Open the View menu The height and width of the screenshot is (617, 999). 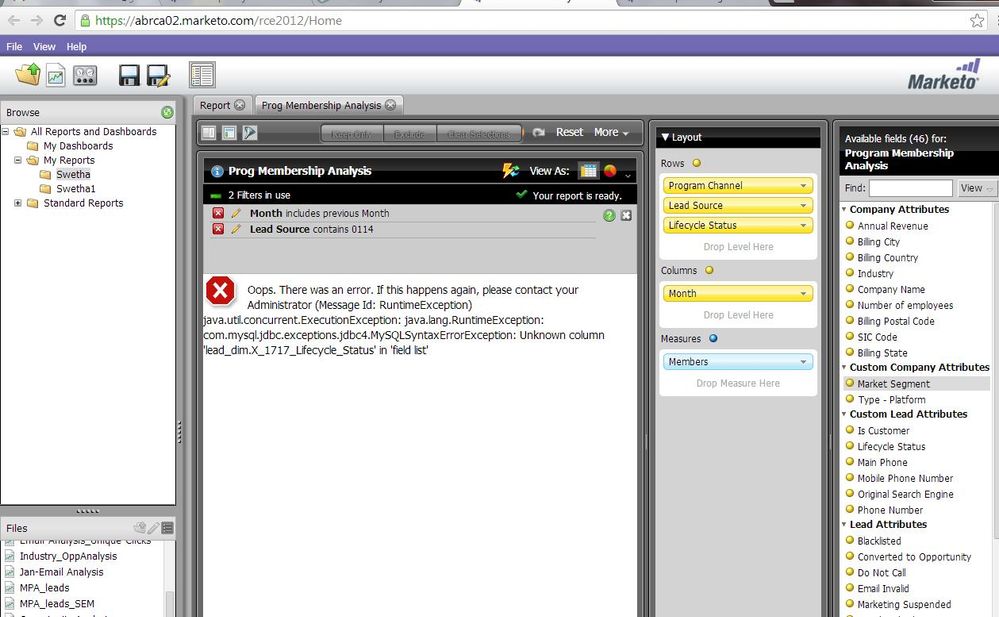[44, 47]
